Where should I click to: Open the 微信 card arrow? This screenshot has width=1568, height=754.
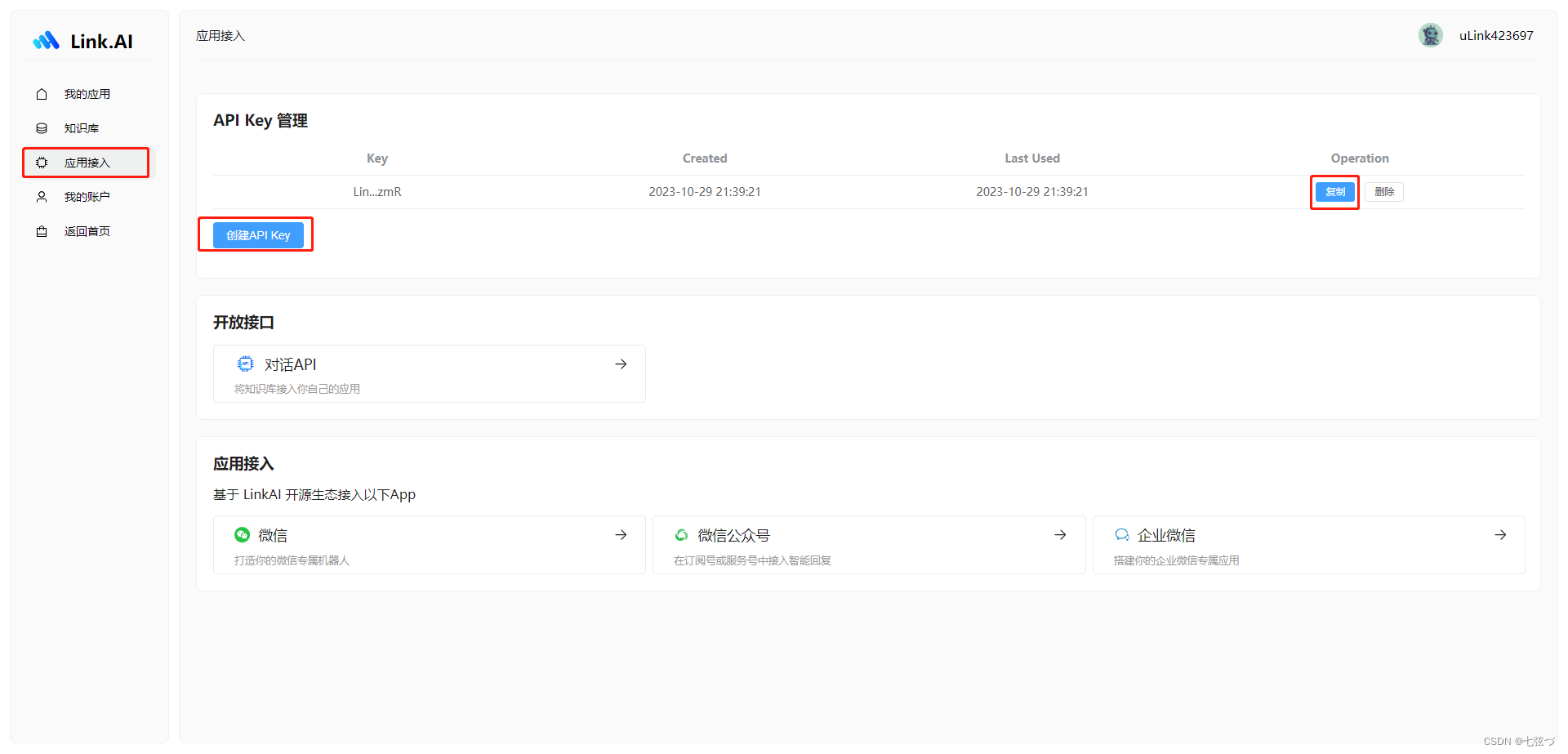click(621, 535)
